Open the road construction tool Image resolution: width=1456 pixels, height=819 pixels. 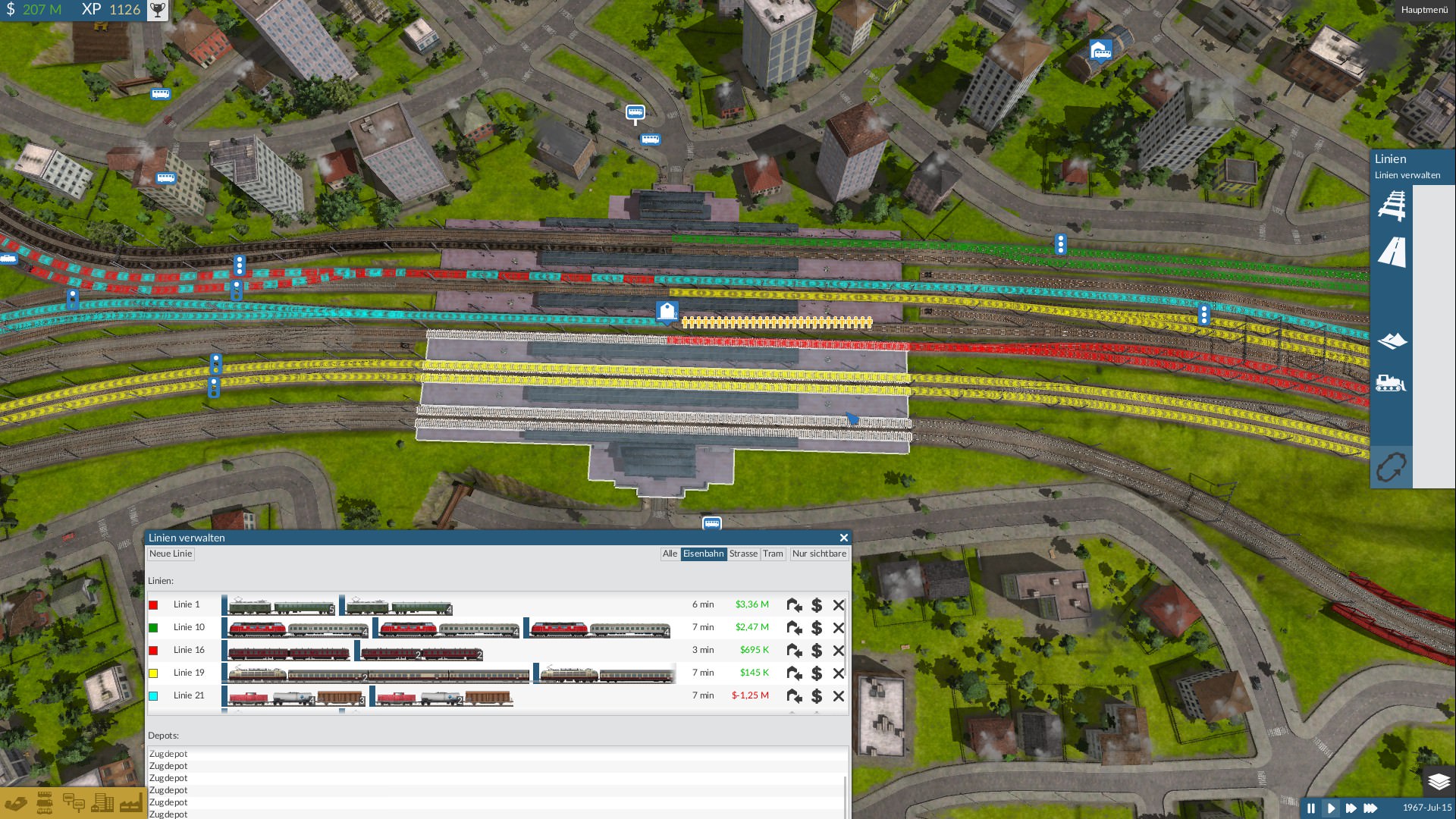(x=1392, y=252)
